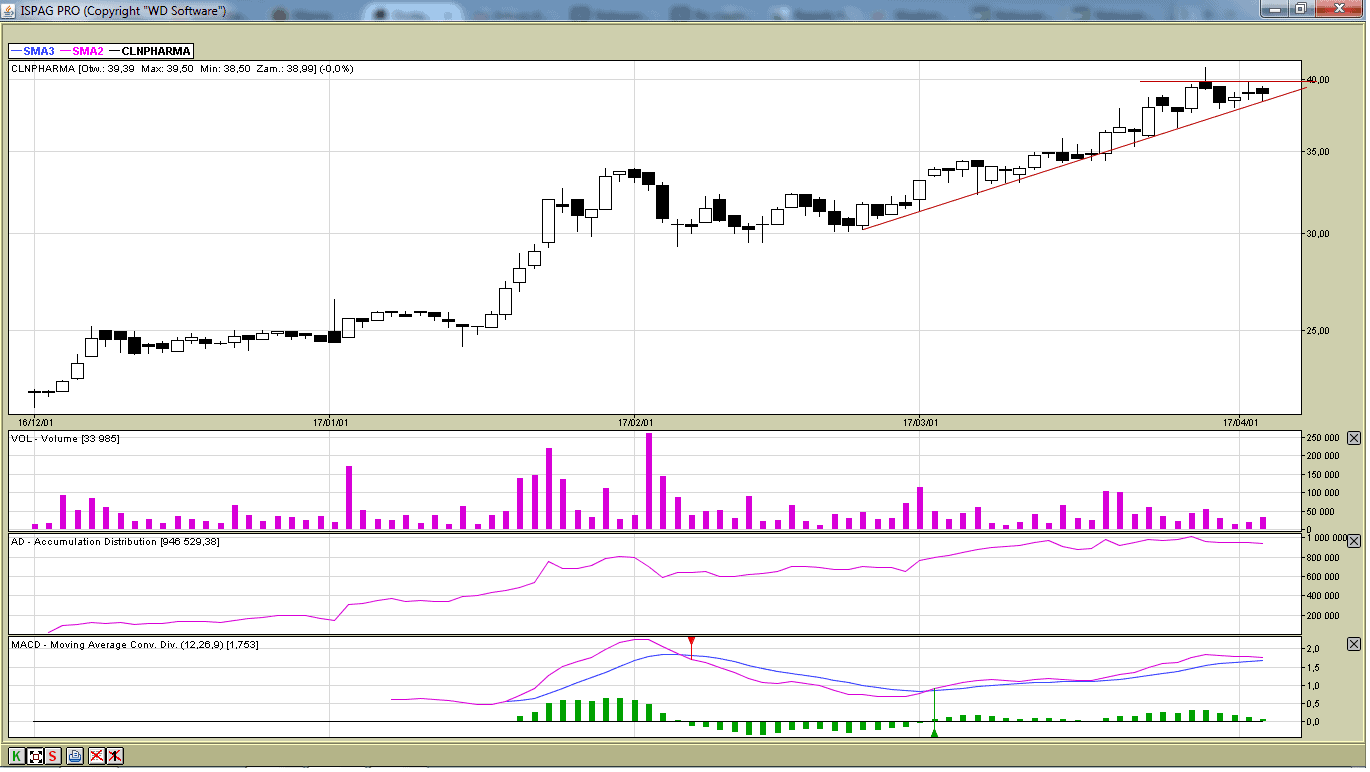Select SMA3 in the chart legend
The height and width of the screenshot is (772, 1370).
(32, 51)
